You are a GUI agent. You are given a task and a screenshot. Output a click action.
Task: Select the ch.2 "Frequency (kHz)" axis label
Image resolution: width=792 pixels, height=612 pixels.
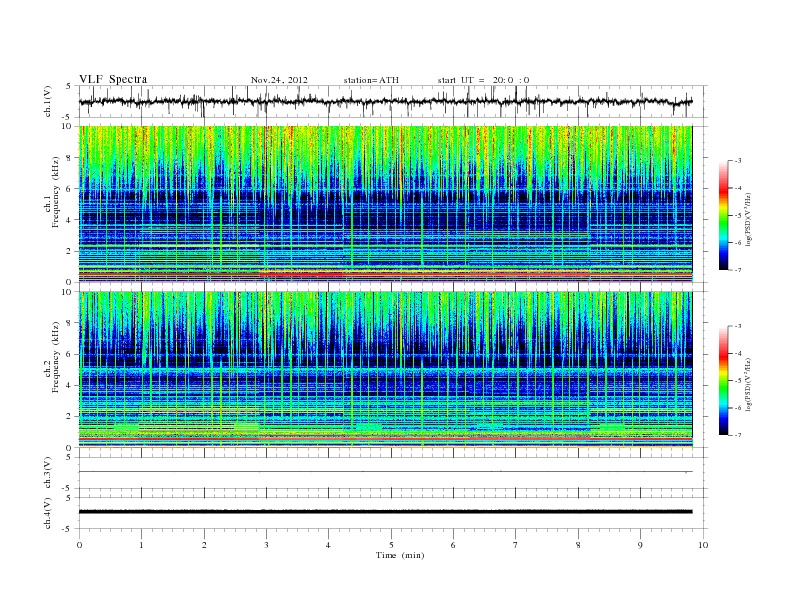pyautogui.click(x=56, y=356)
